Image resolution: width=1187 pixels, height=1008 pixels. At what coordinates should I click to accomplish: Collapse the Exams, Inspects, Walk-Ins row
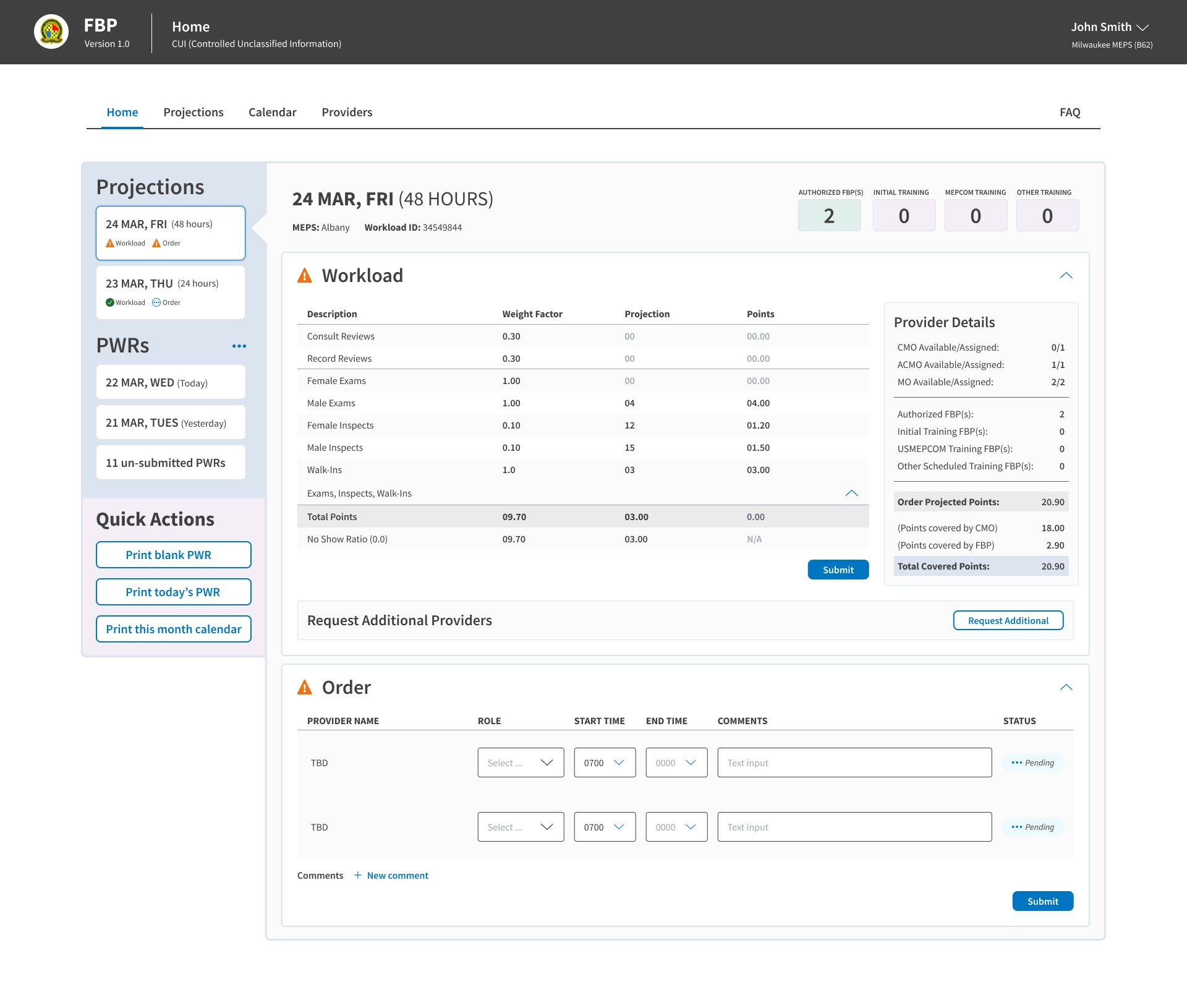coord(852,493)
